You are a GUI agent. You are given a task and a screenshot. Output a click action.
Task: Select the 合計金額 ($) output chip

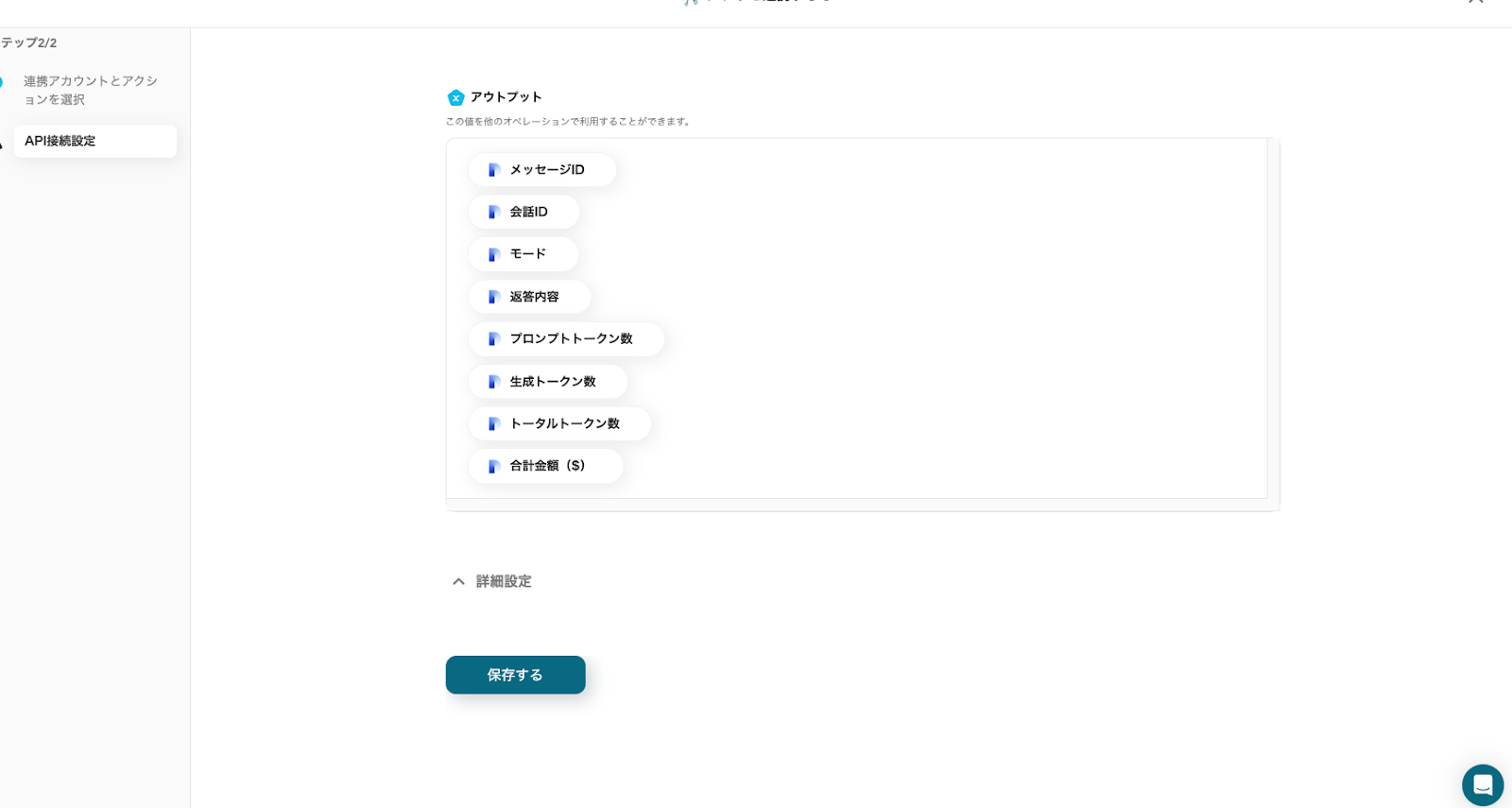(x=547, y=466)
